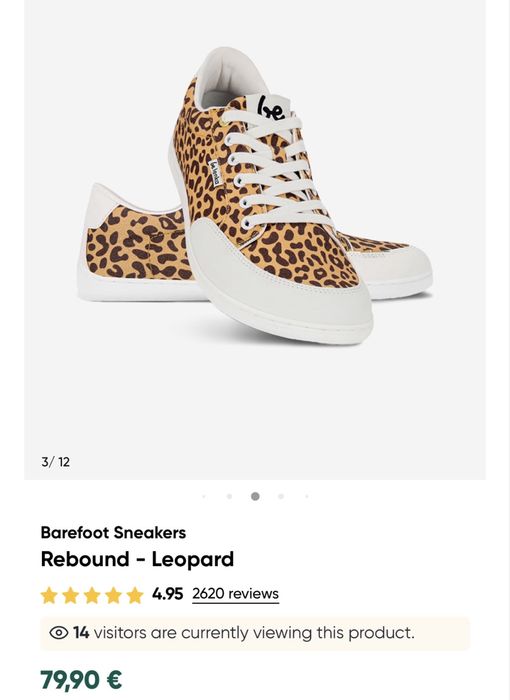Click the 3/ 12 image counter
Screen dimensions: 510x700
pos(56,462)
